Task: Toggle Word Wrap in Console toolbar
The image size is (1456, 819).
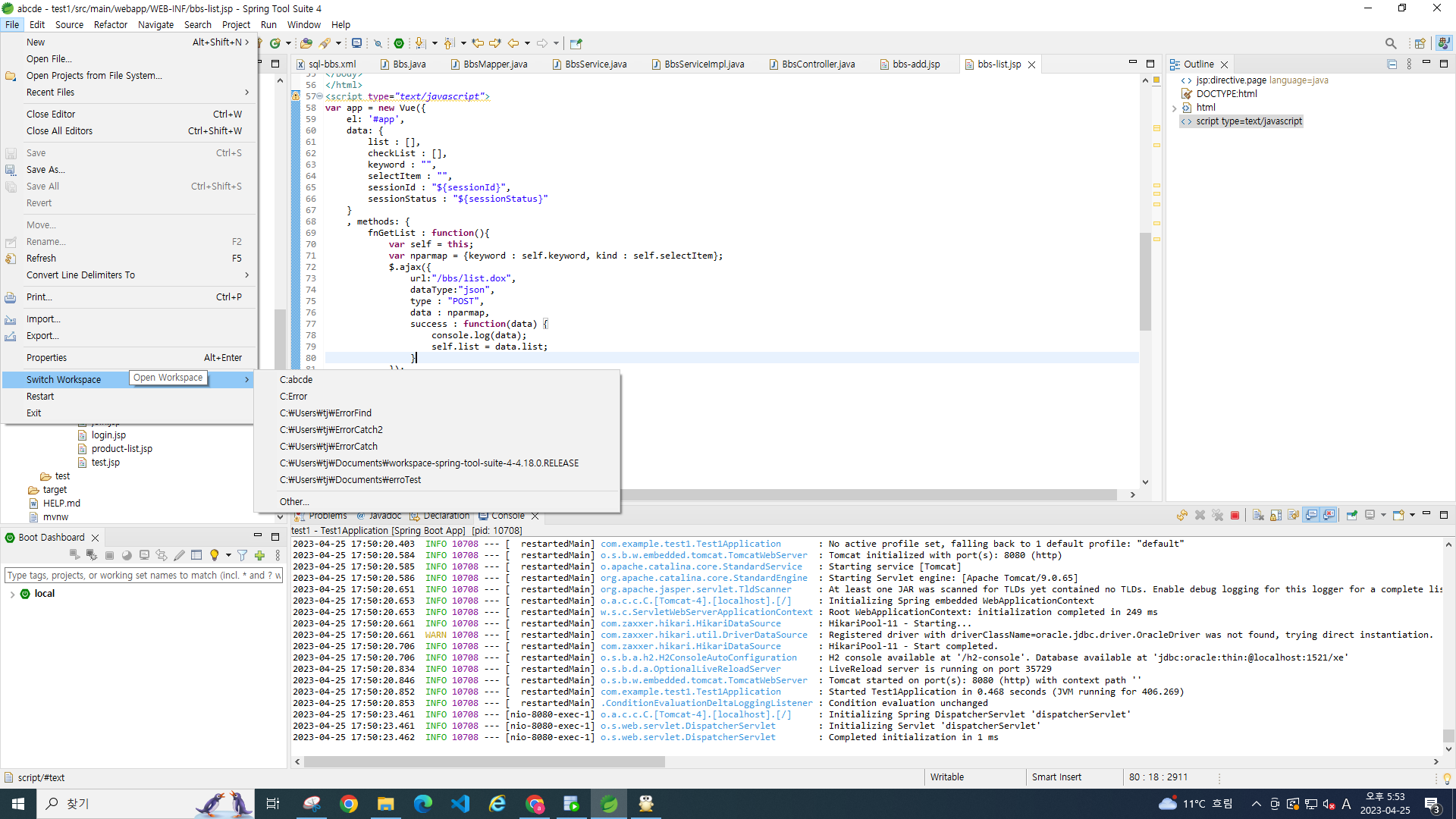Action: tap(1293, 516)
